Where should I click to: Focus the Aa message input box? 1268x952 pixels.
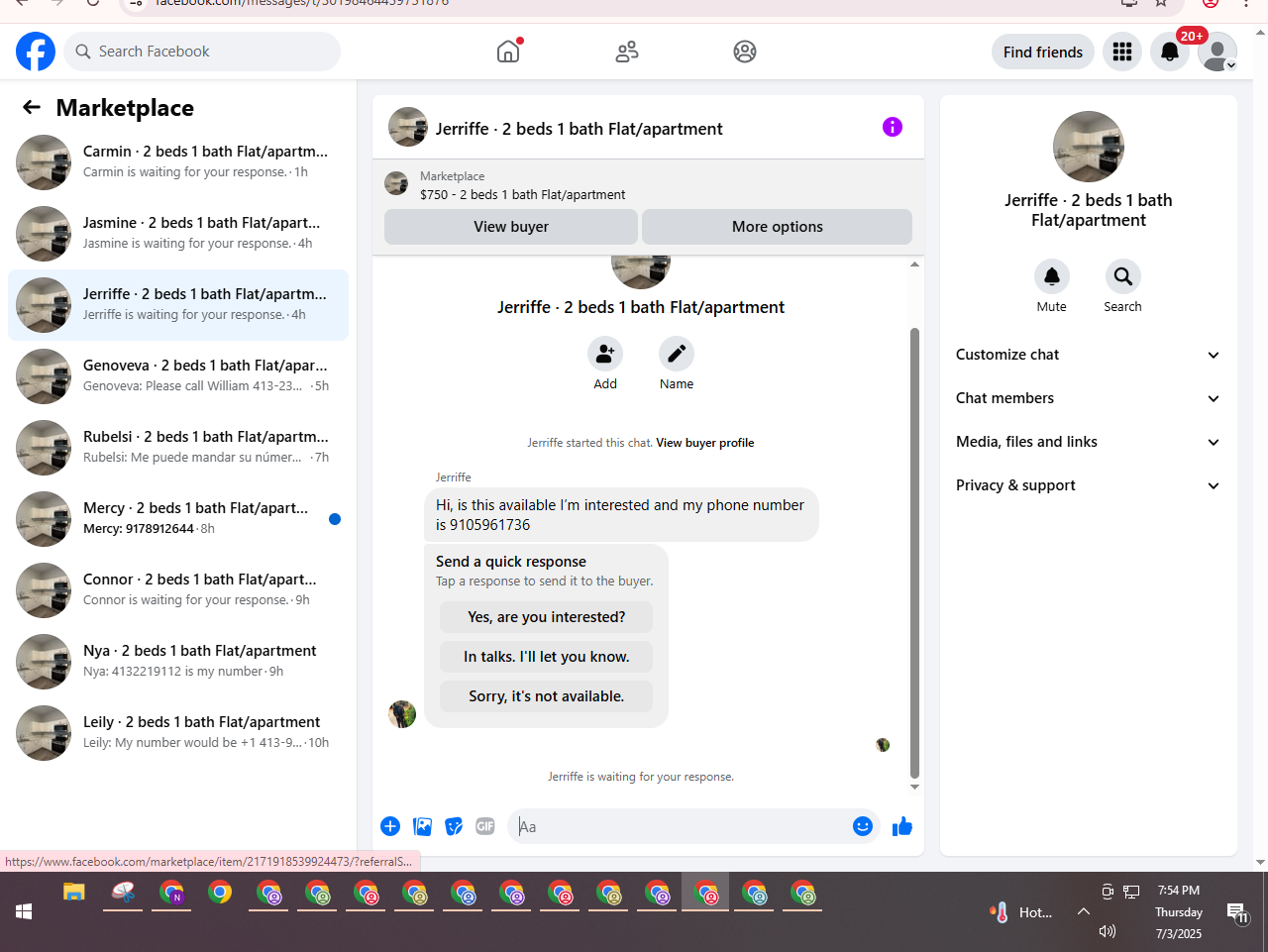(x=680, y=826)
